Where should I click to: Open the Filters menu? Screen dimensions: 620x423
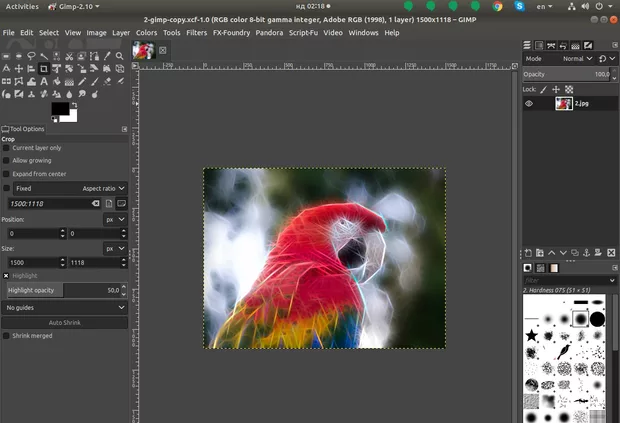[x=196, y=32]
